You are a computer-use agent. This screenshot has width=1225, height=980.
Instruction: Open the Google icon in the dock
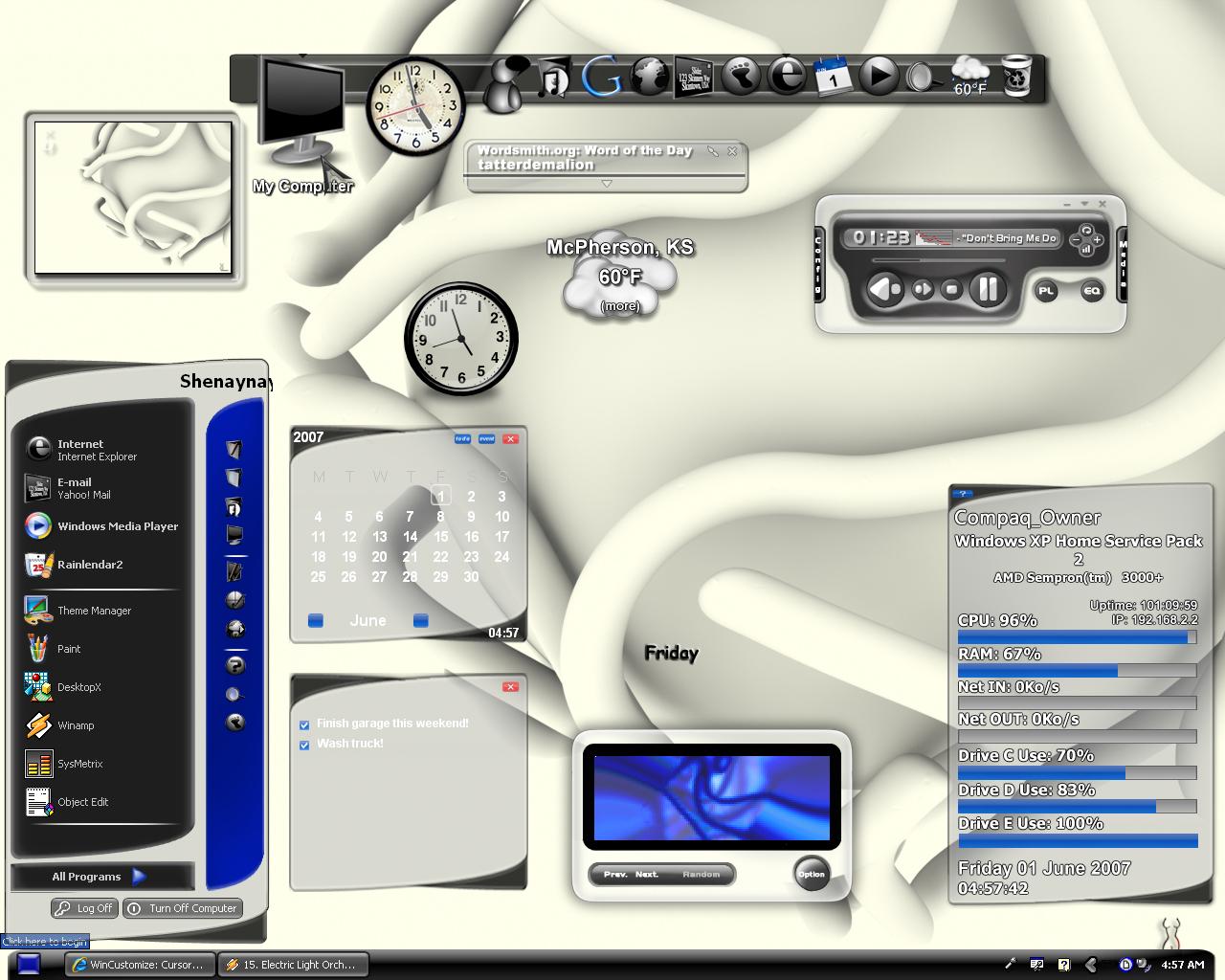point(600,77)
